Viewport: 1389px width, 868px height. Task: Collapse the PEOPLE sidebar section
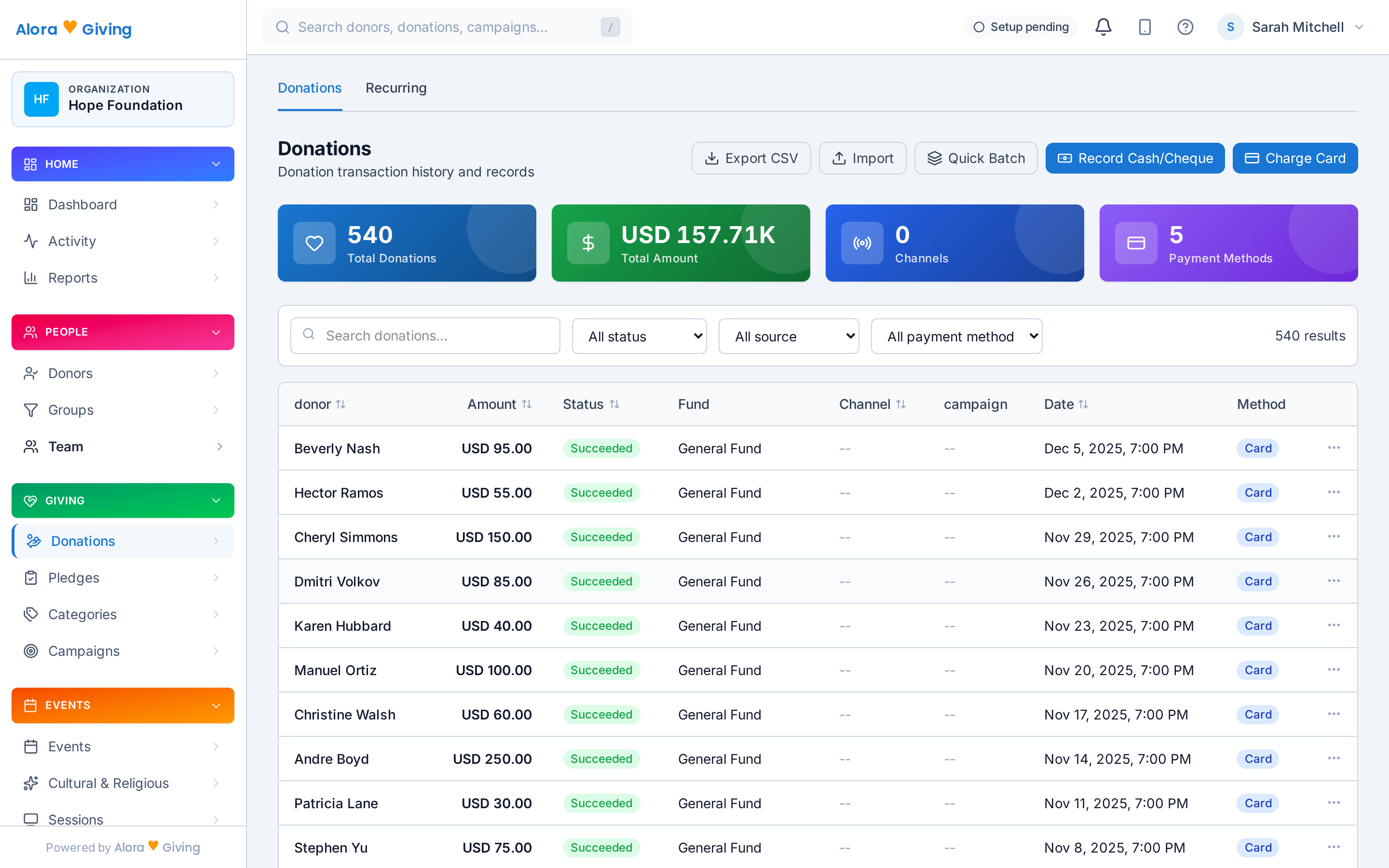coord(123,332)
